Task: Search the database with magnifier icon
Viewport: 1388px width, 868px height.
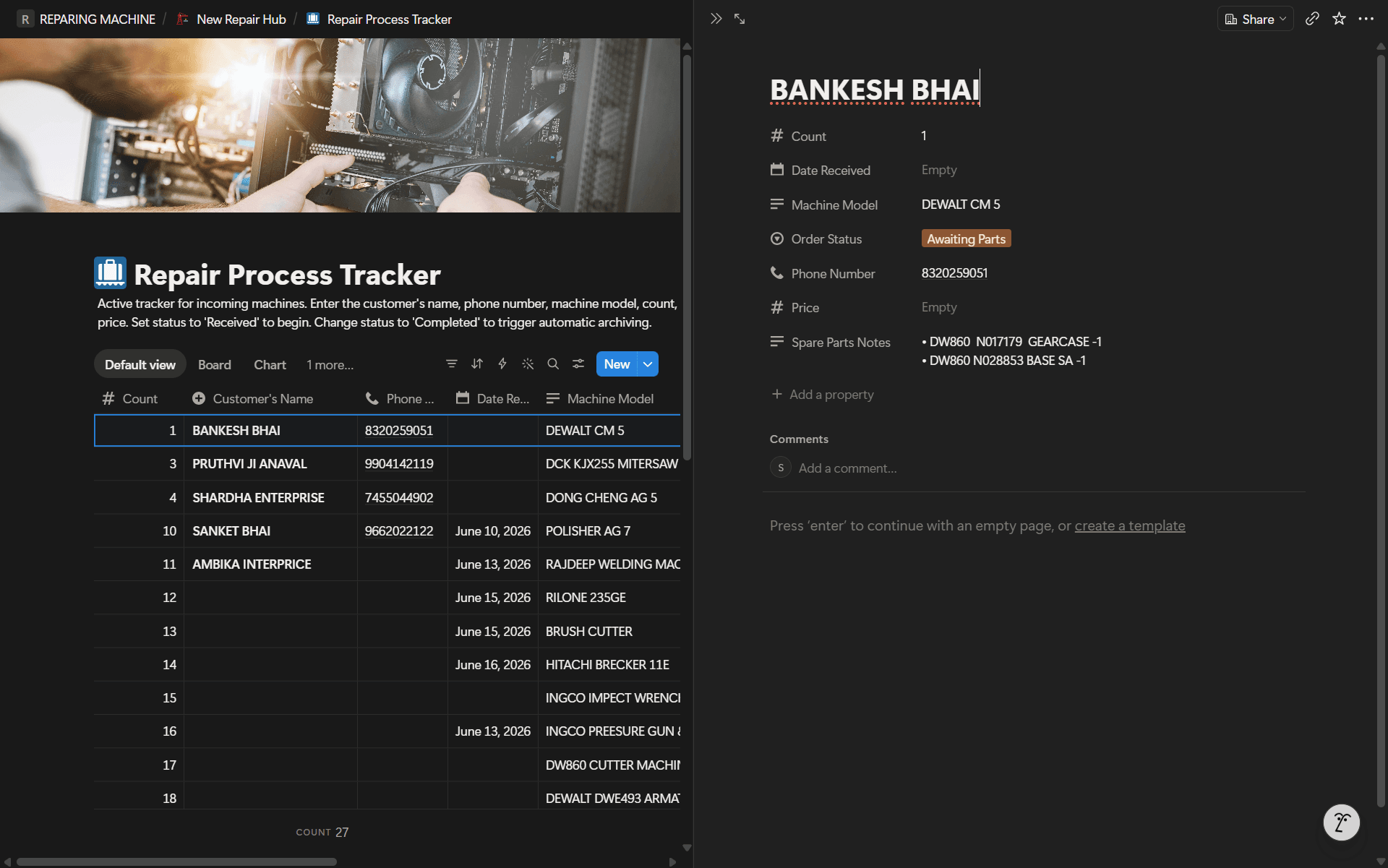Action: tap(553, 364)
